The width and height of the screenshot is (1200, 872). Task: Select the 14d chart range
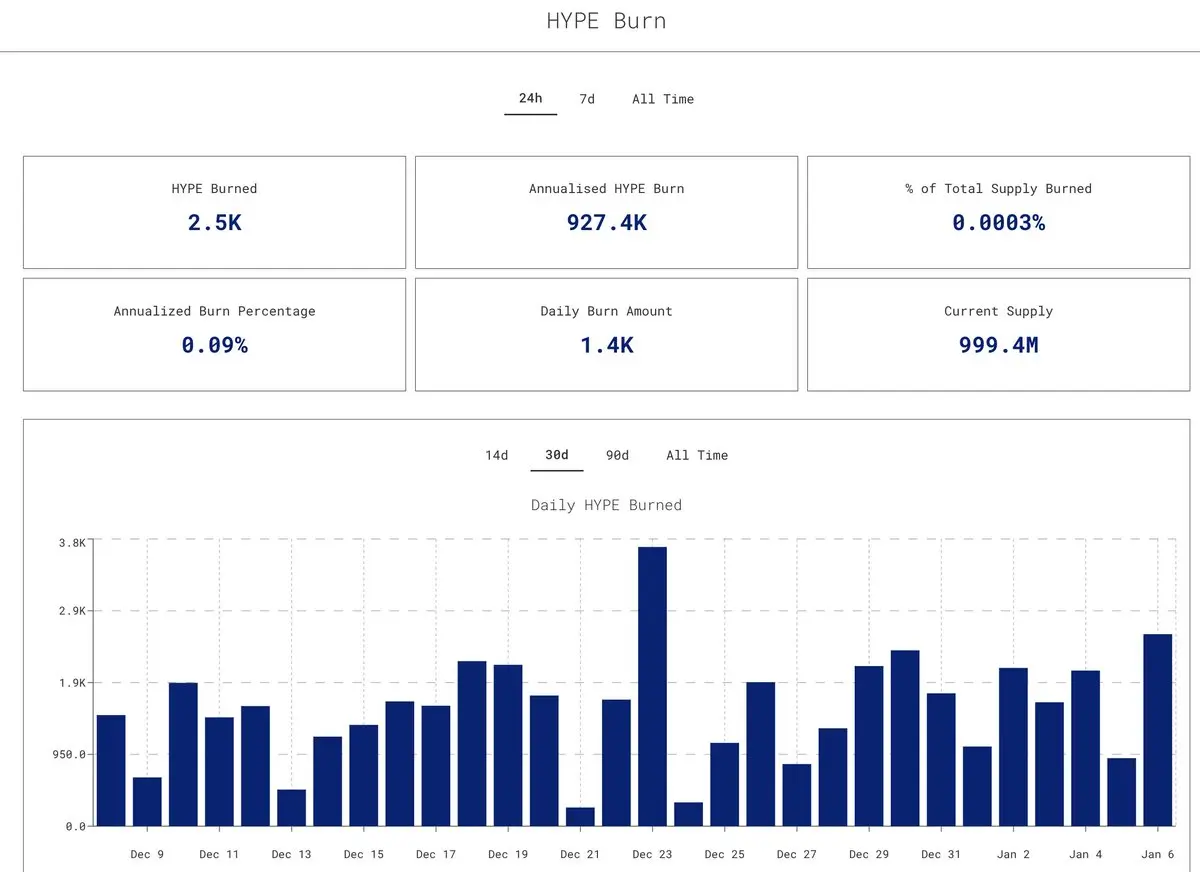click(497, 455)
